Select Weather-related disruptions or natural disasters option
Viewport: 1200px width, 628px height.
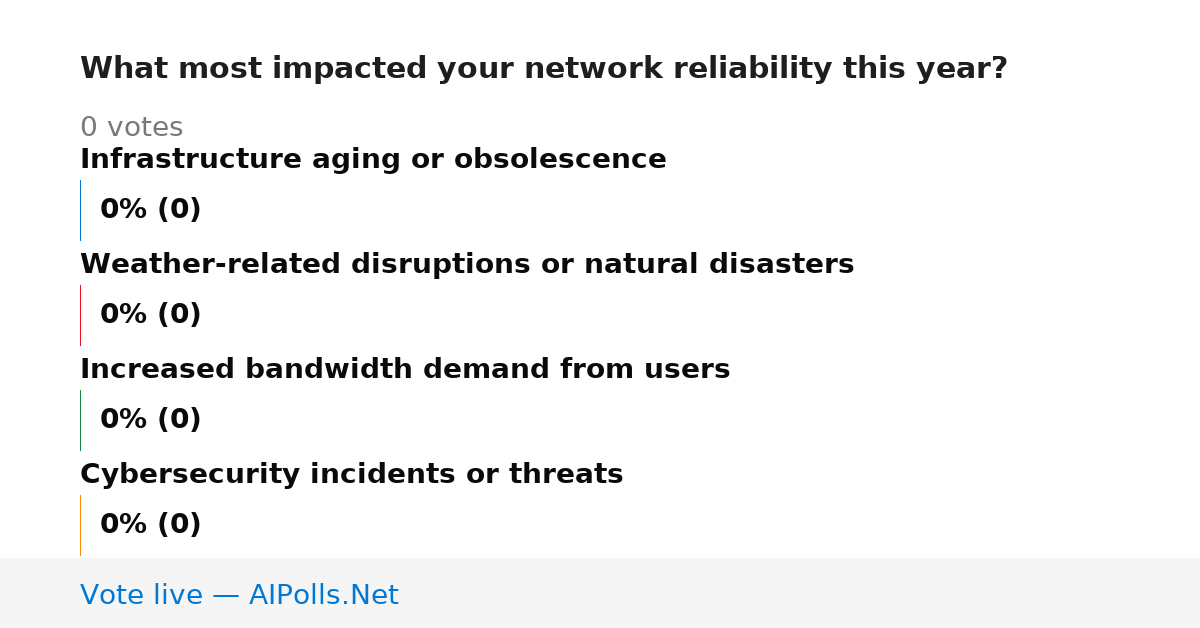click(x=467, y=265)
